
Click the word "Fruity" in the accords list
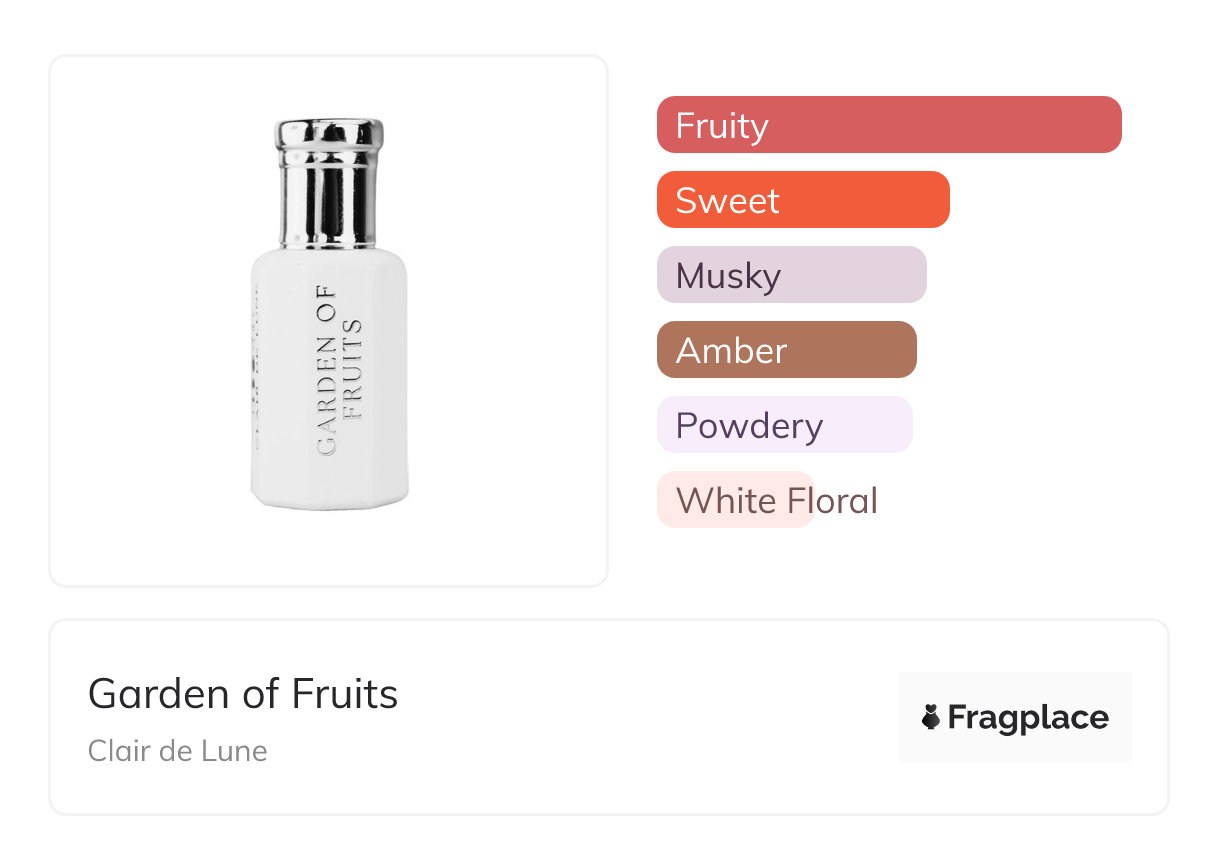[x=722, y=126]
